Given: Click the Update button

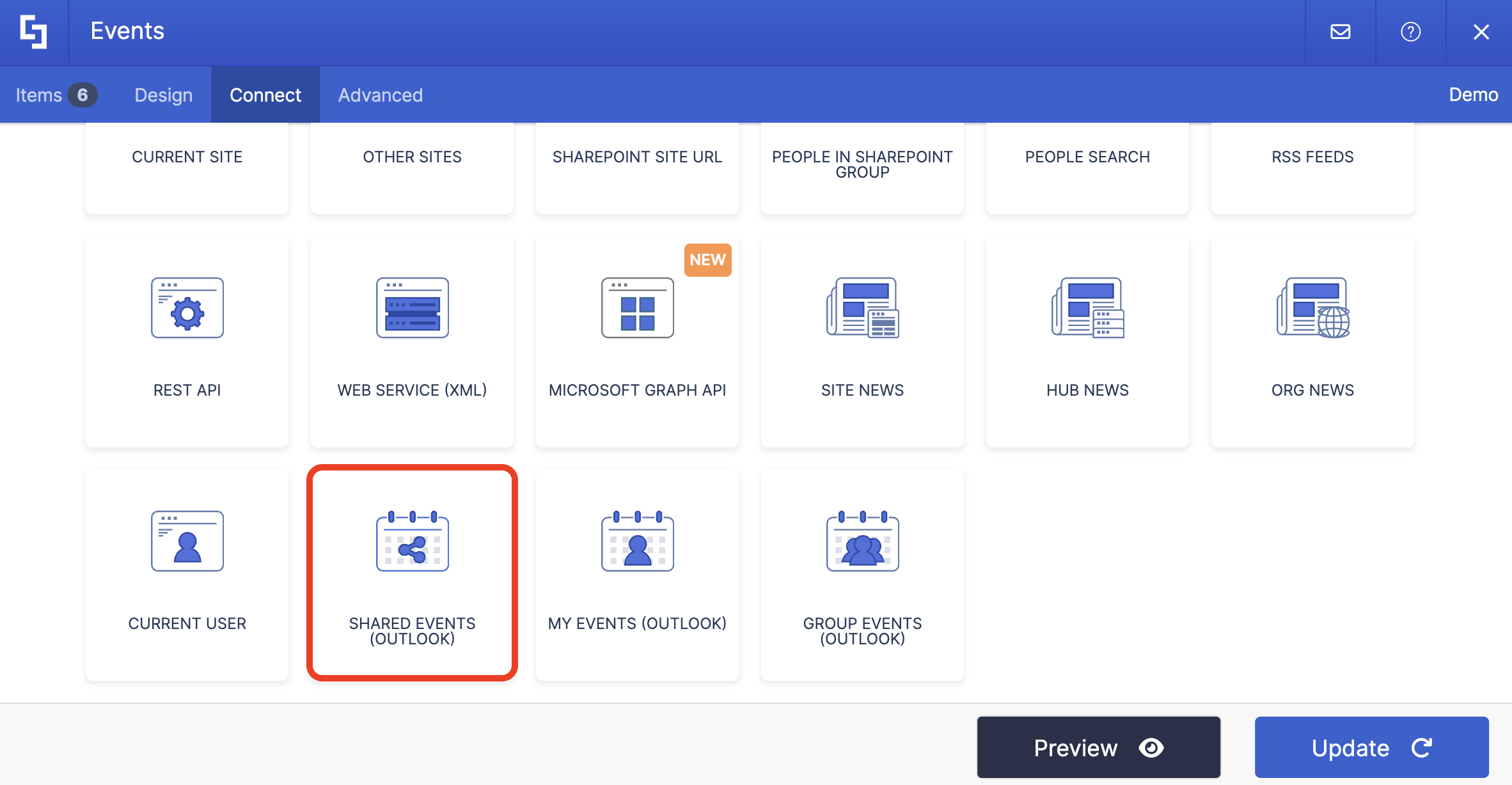Looking at the screenshot, I should click(1371, 747).
